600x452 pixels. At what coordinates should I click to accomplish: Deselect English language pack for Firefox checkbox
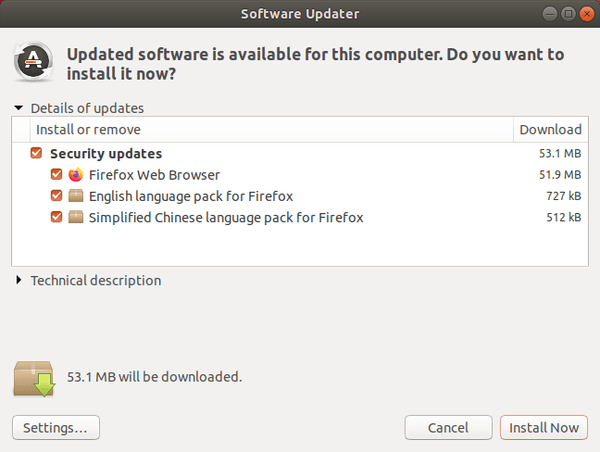56,196
